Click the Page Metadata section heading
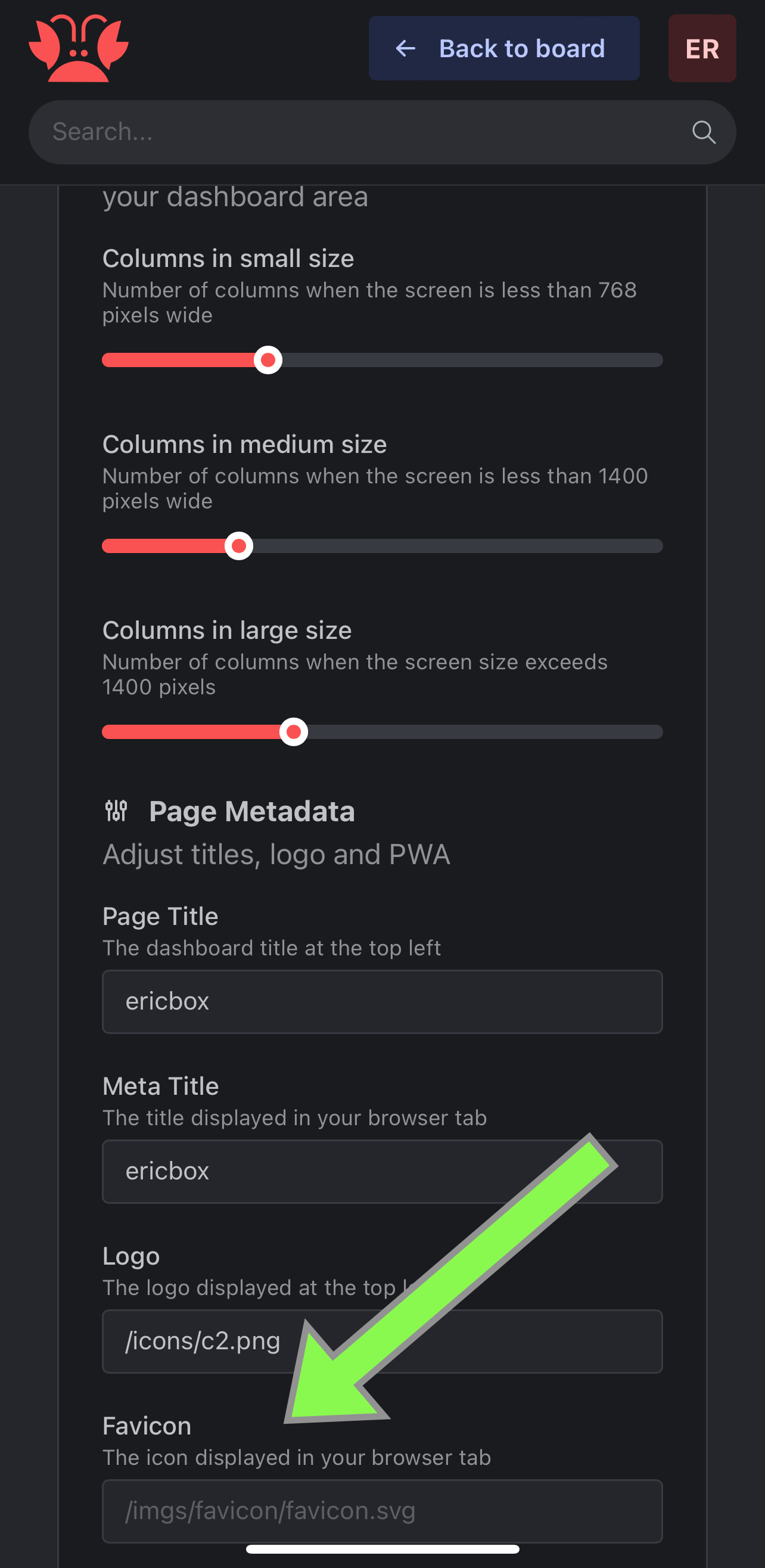Image resolution: width=765 pixels, height=1568 pixels. 252,810
